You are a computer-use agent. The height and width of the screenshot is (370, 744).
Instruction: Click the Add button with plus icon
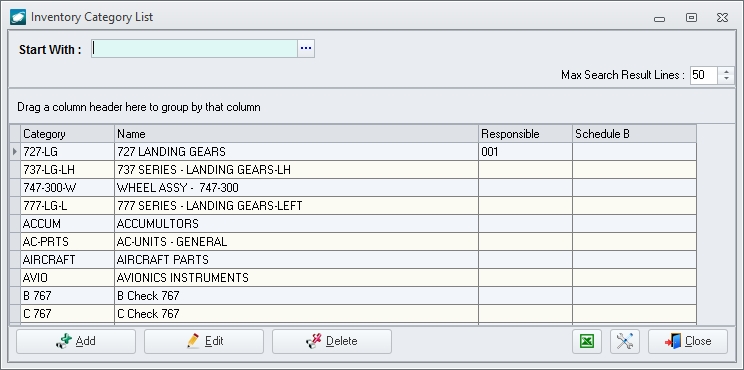[x=76, y=341]
